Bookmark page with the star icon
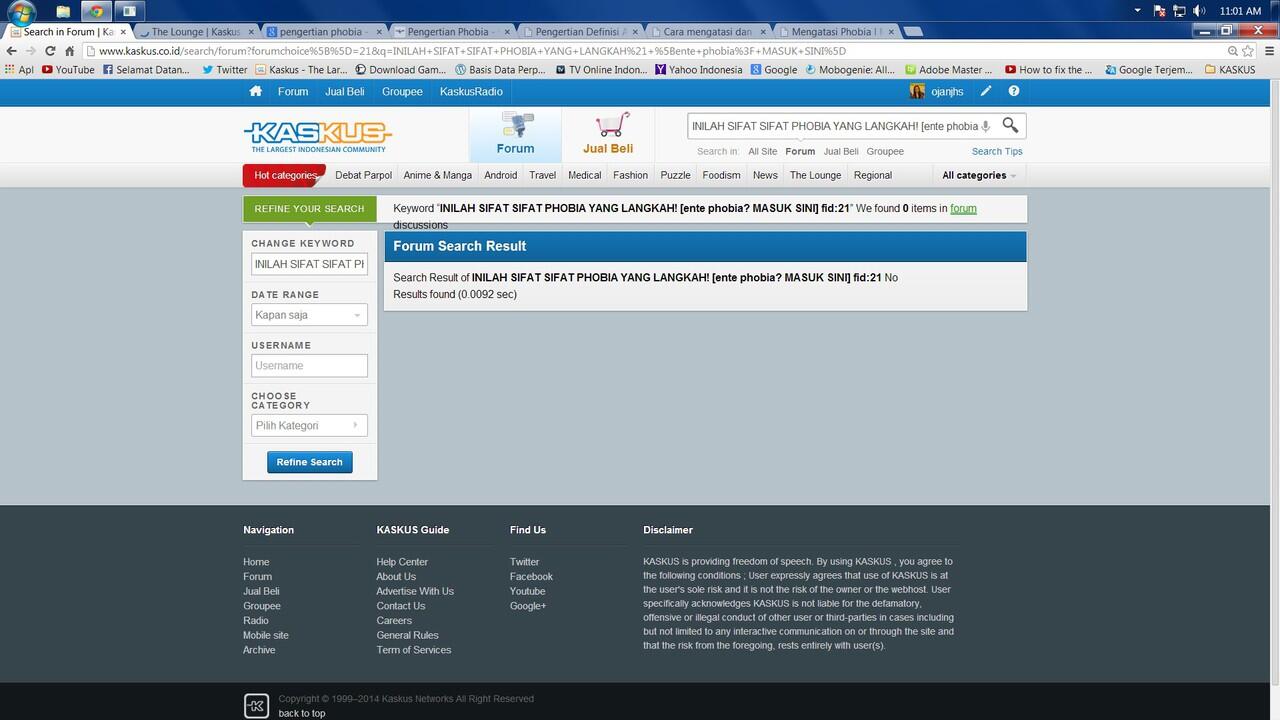The image size is (1280, 720). point(1248,51)
